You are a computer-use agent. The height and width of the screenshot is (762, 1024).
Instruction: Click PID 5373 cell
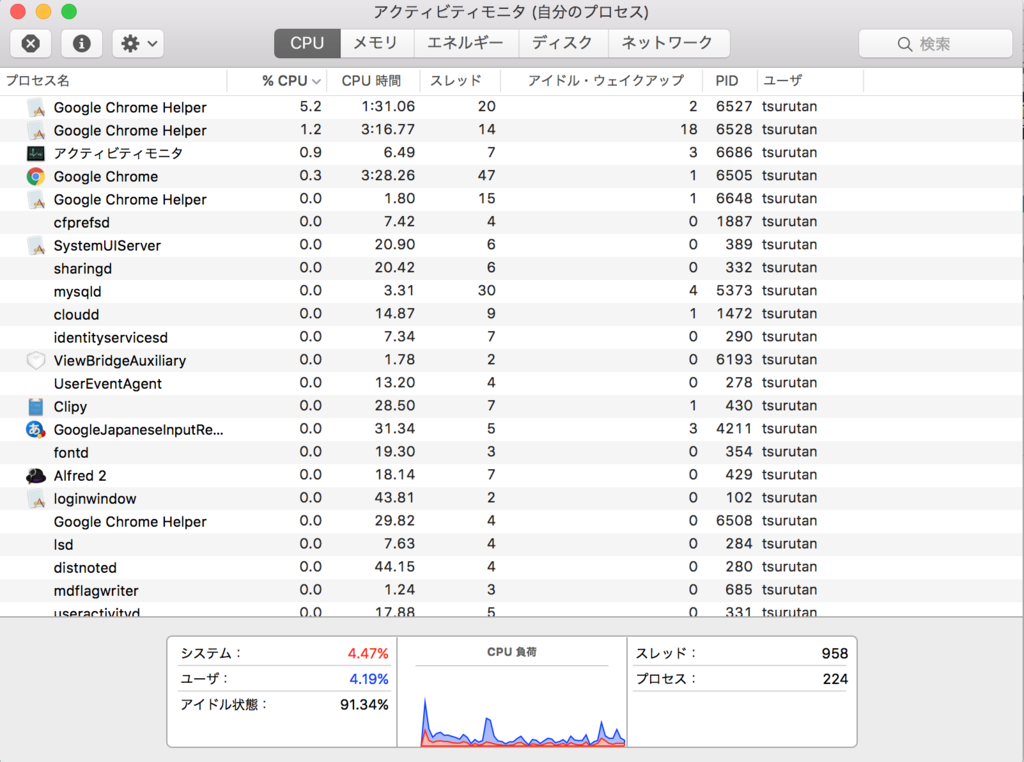click(x=734, y=291)
